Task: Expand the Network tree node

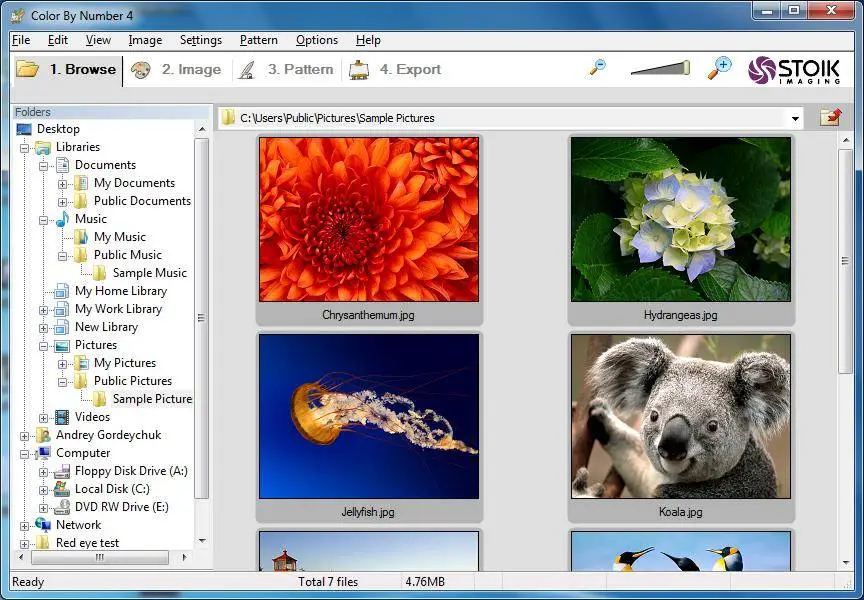Action: pyautogui.click(x=24, y=526)
